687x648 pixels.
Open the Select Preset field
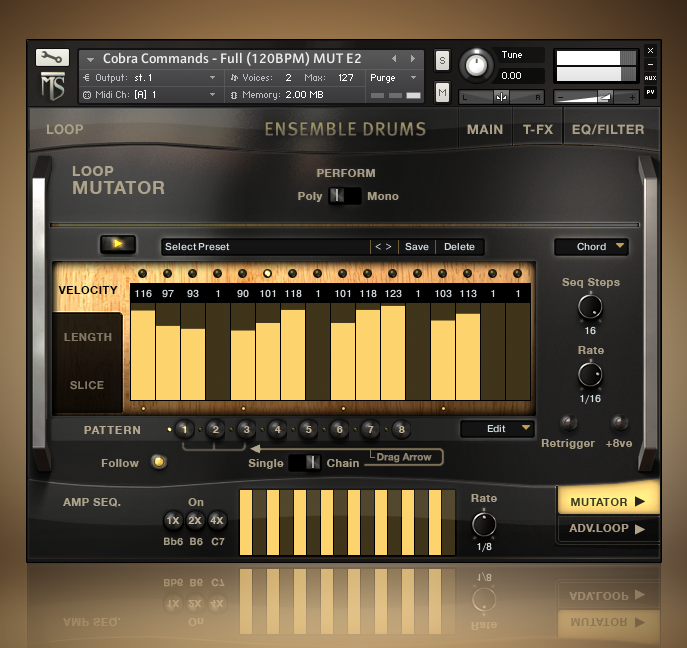click(266, 247)
